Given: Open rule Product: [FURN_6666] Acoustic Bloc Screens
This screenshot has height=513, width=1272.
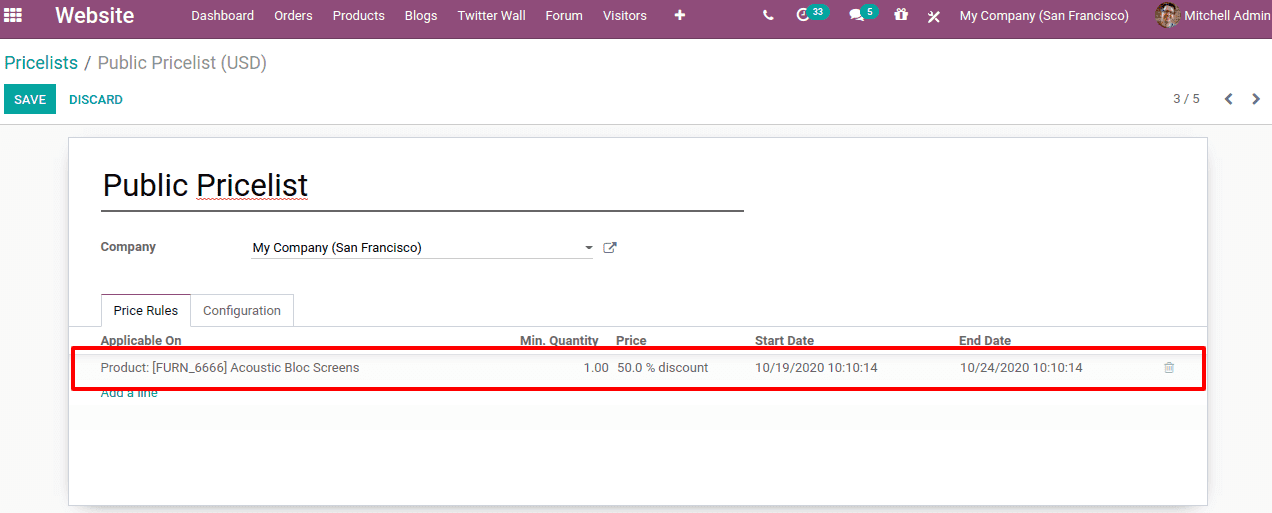Looking at the screenshot, I should (x=230, y=368).
